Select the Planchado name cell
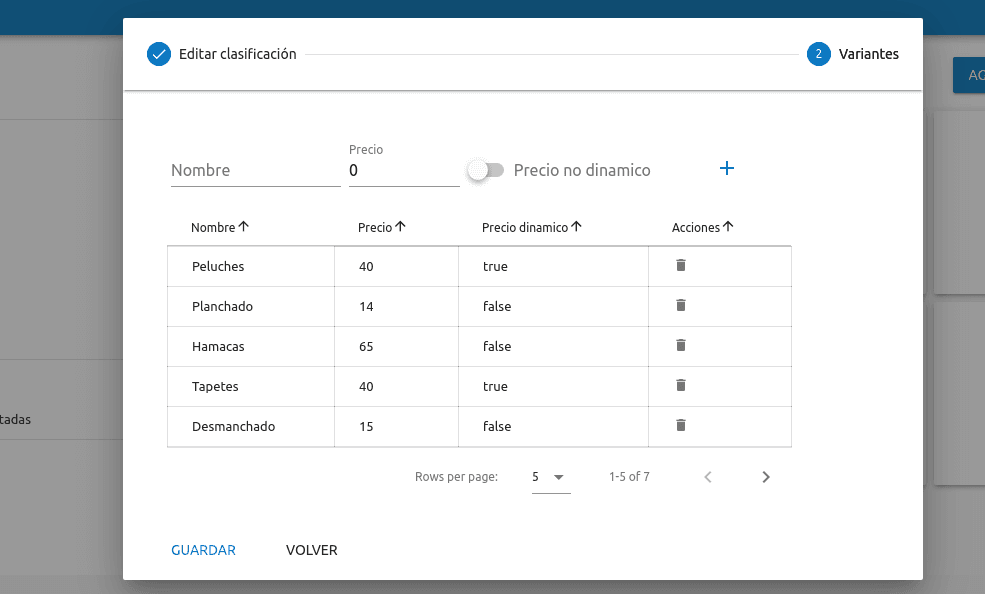Image resolution: width=985 pixels, height=594 pixels. 251,306
